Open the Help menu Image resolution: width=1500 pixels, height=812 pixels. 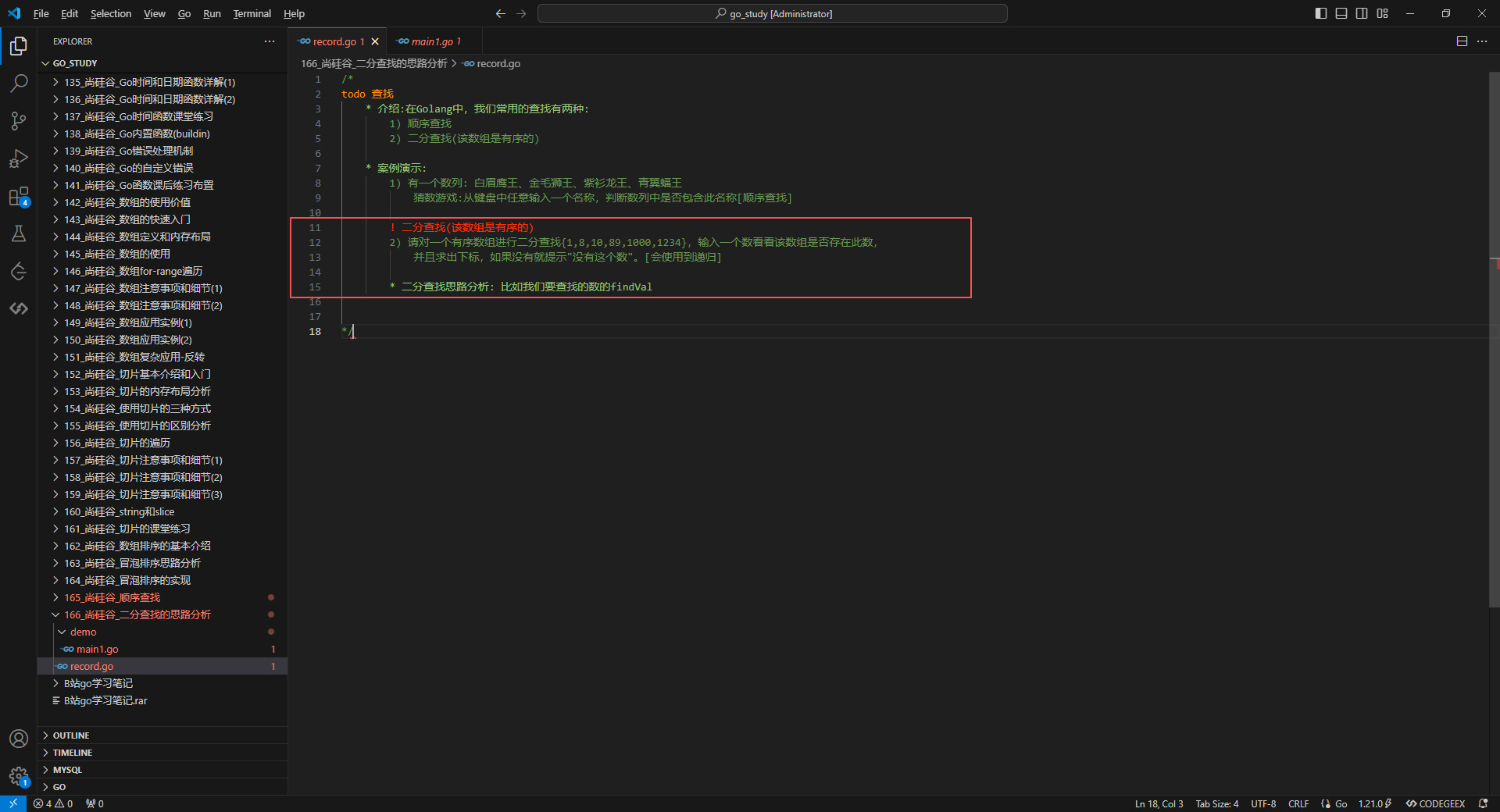point(294,13)
